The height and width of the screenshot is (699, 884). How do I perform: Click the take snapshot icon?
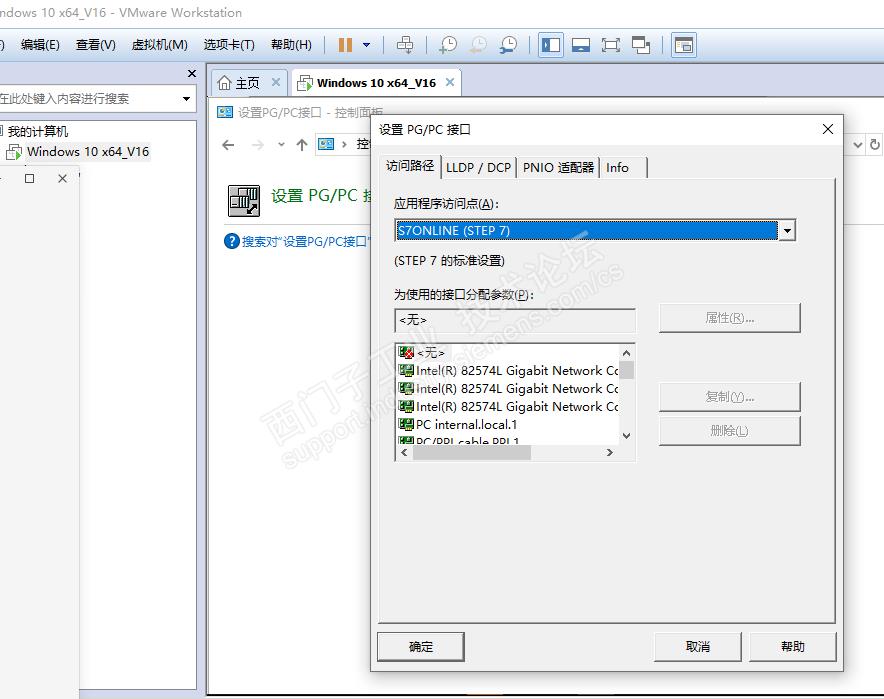tap(448, 45)
